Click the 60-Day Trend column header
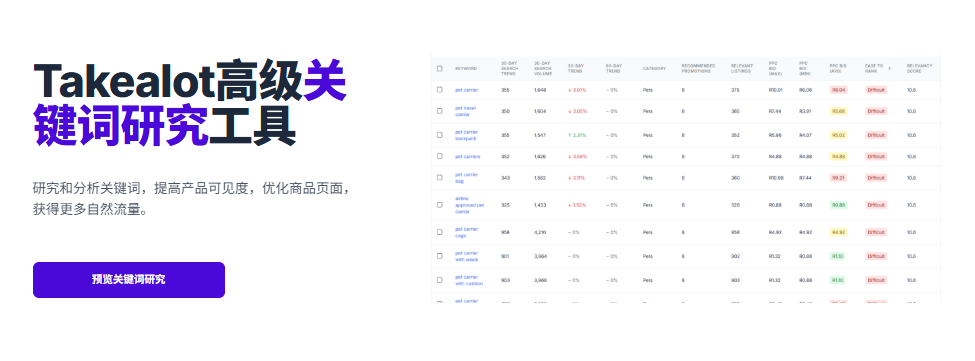The width and height of the screenshot is (975, 361). coord(613,68)
